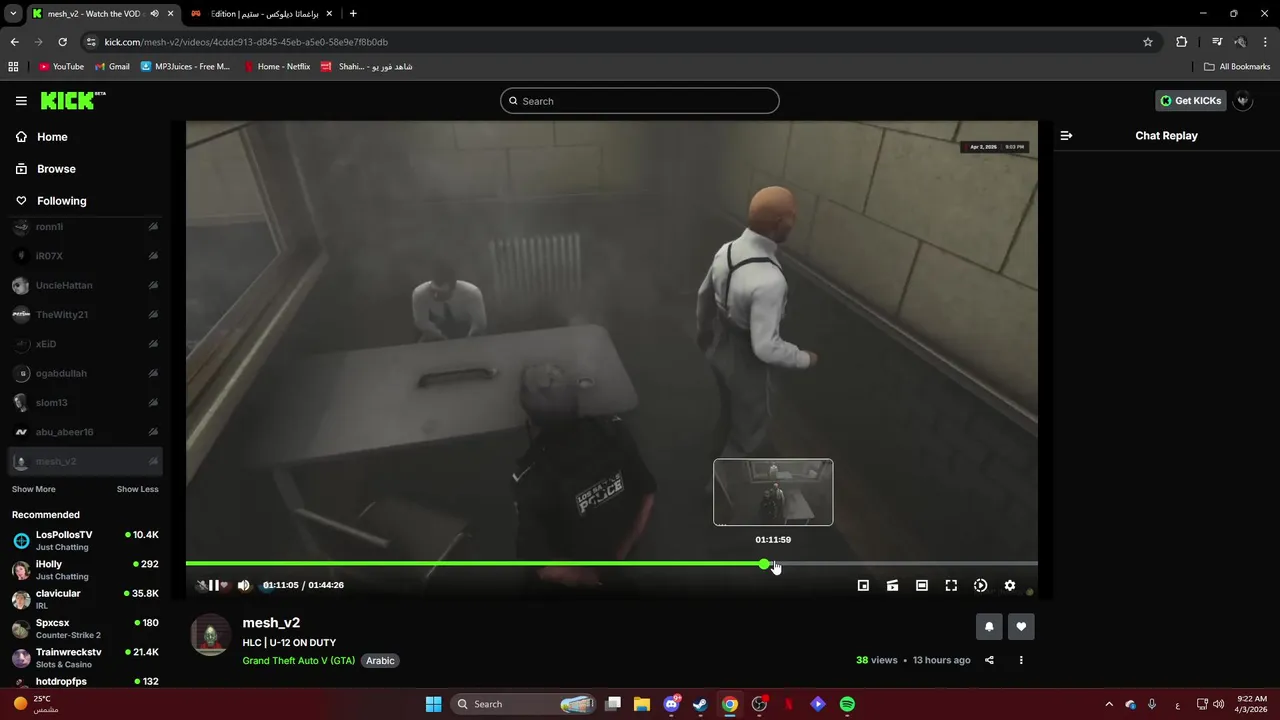1280x720 pixels.
Task: Open followed channel abu_abeer16
Action: coord(85,432)
